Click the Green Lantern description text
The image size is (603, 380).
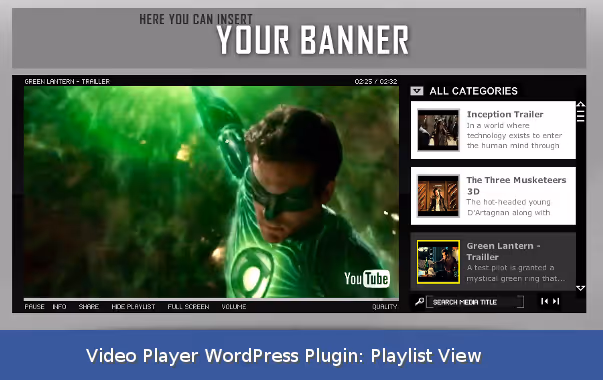(516, 273)
